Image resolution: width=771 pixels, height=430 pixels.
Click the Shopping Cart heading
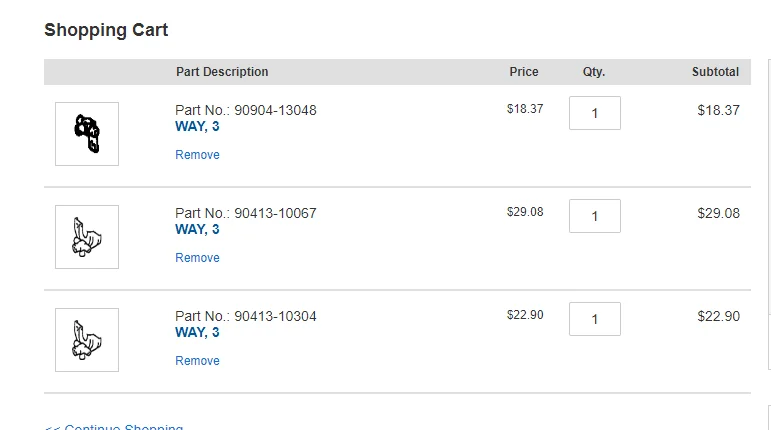106,30
